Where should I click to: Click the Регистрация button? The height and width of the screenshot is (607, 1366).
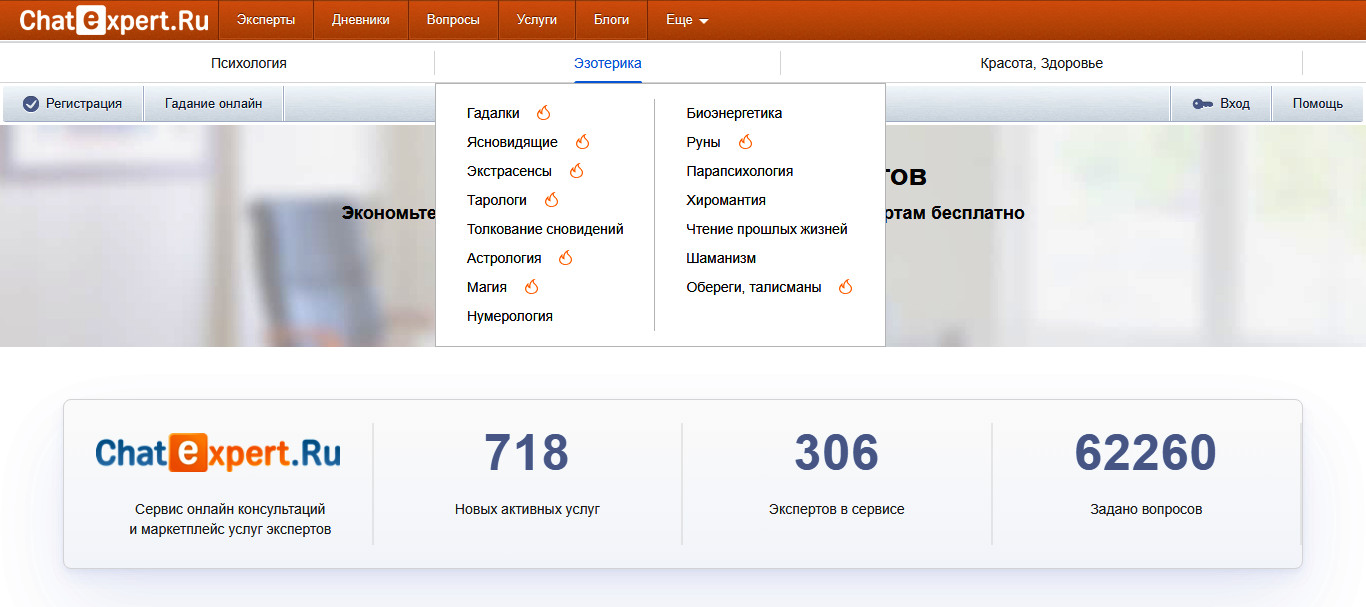point(73,104)
